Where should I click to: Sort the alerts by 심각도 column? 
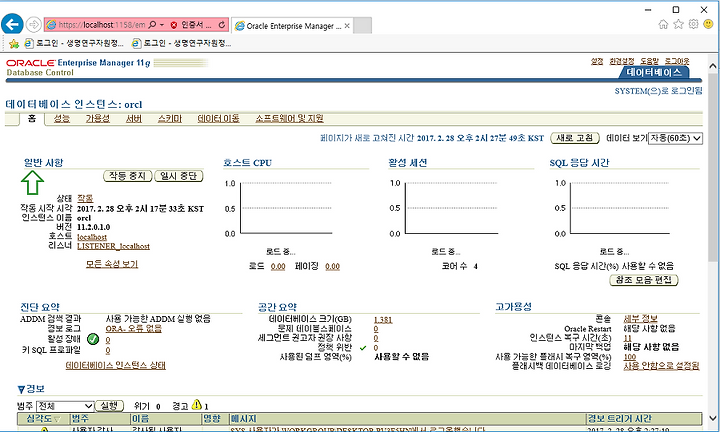pos(43,419)
